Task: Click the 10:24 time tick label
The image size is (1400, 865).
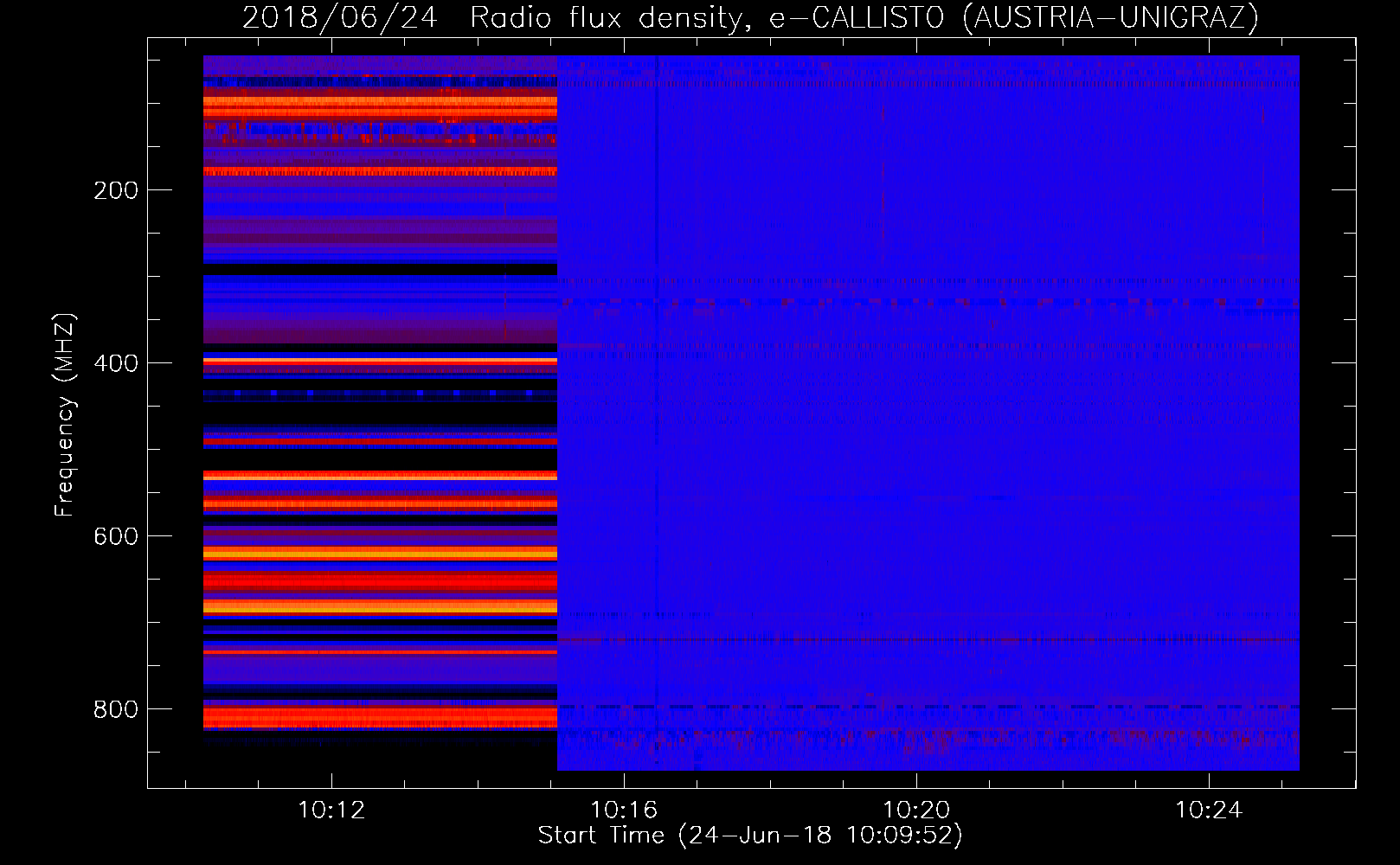Action: pos(1209,811)
